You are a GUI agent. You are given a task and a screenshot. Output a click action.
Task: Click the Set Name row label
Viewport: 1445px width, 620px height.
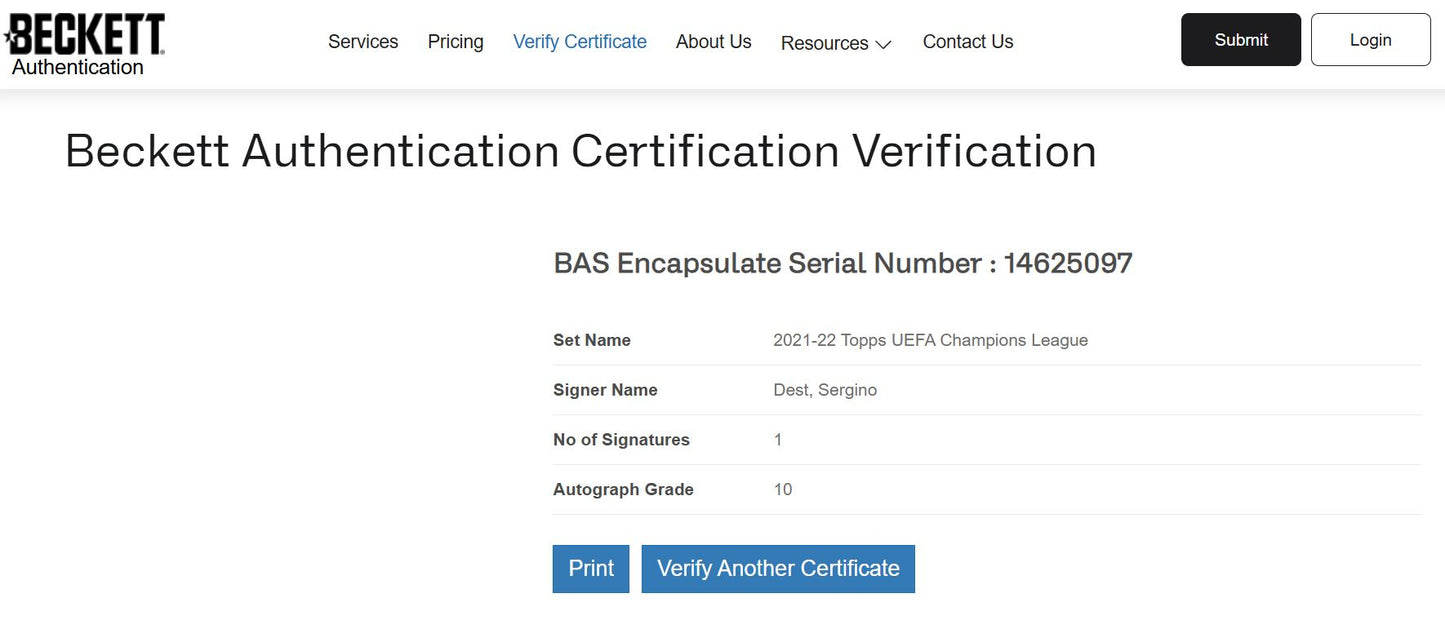(x=592, y=340)
